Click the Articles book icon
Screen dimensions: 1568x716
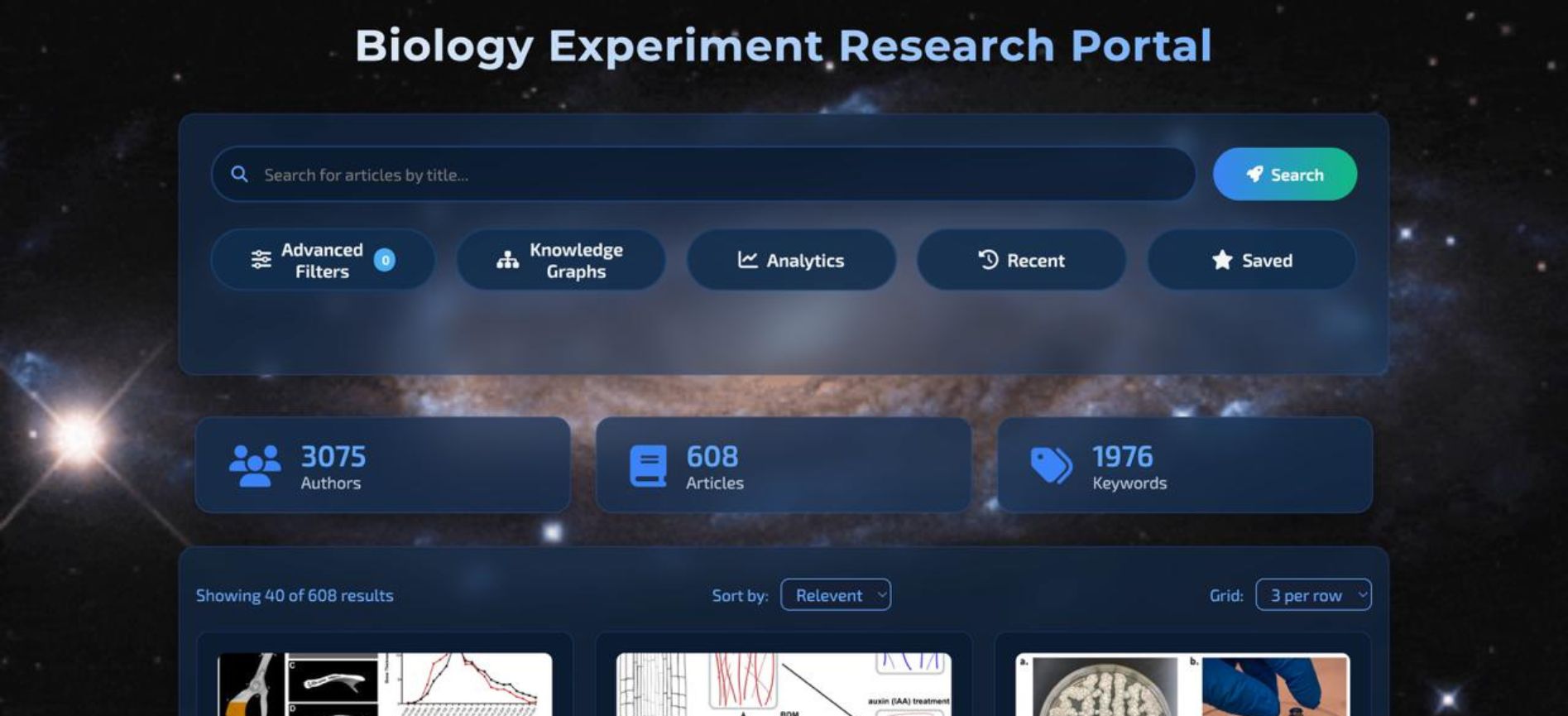coord(648,466)
